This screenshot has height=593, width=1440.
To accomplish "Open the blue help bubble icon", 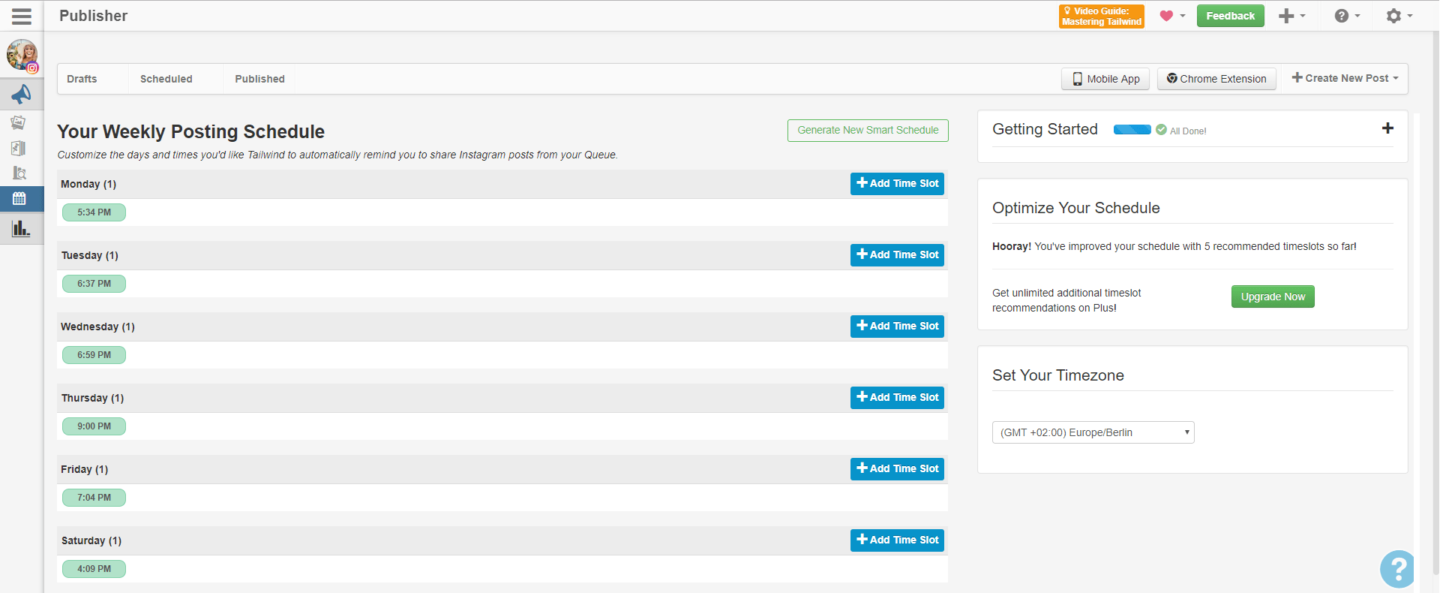I will [x=1398, y=568].
